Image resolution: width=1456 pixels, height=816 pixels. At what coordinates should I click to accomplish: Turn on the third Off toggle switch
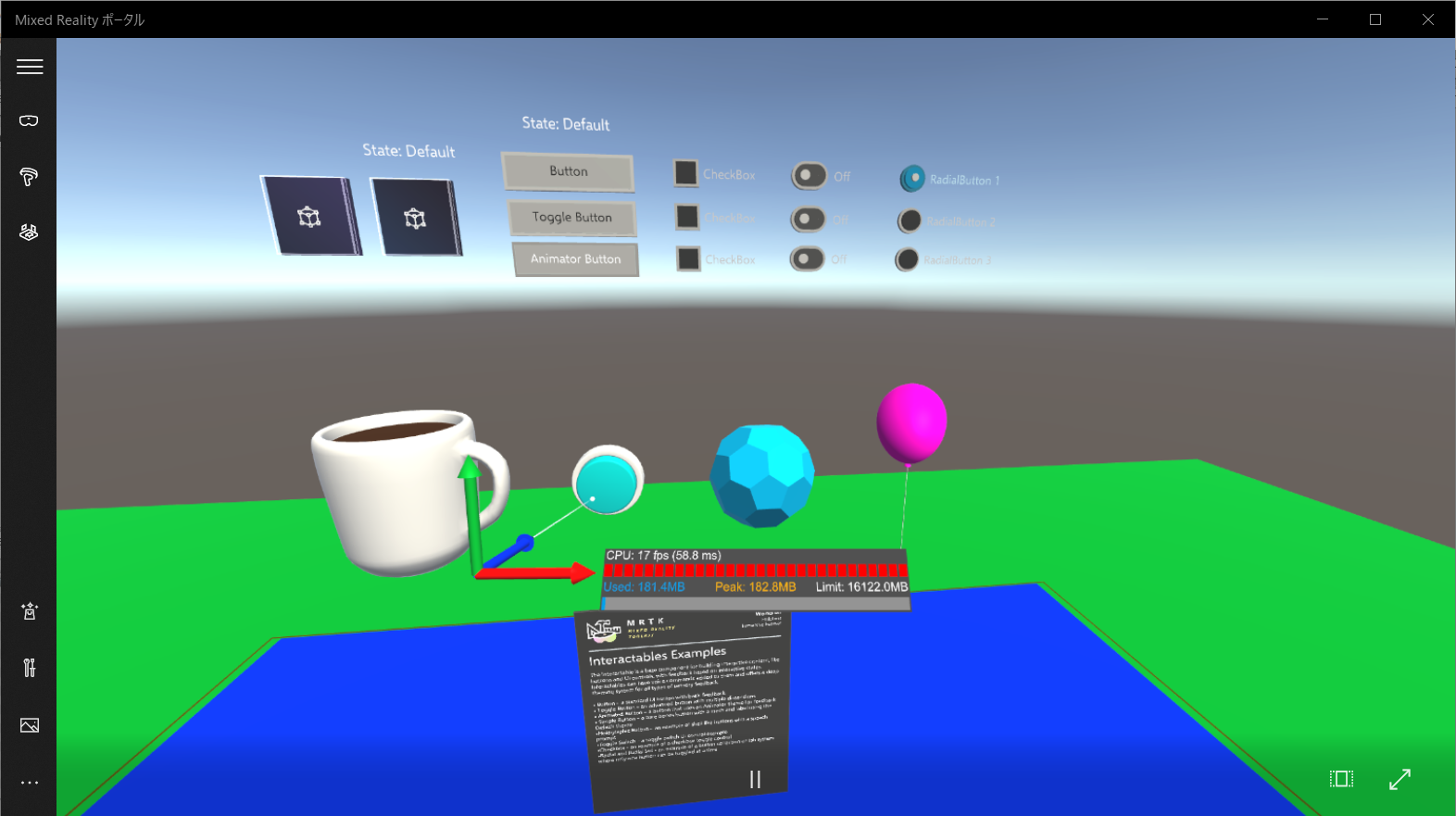[807, 258]
